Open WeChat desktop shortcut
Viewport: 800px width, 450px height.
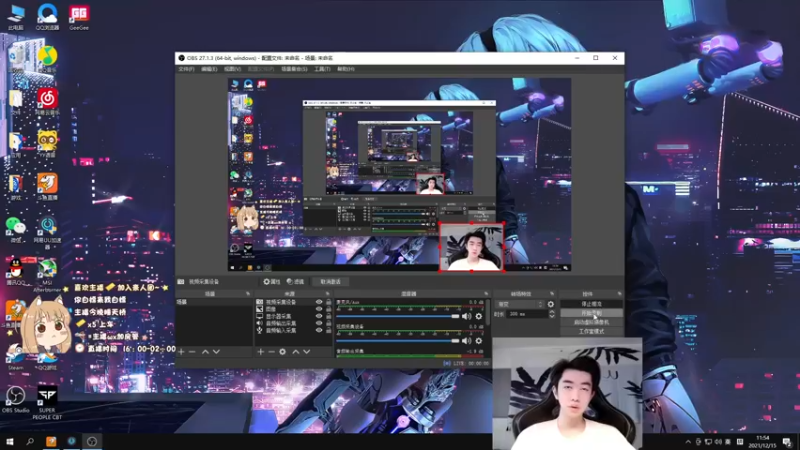click(16, 230)
